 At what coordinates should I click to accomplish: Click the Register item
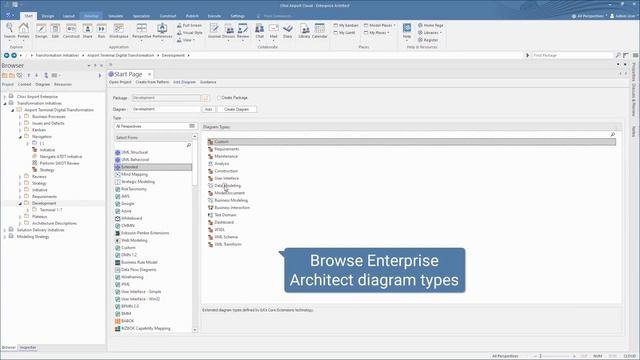click(x=428, y=40)
